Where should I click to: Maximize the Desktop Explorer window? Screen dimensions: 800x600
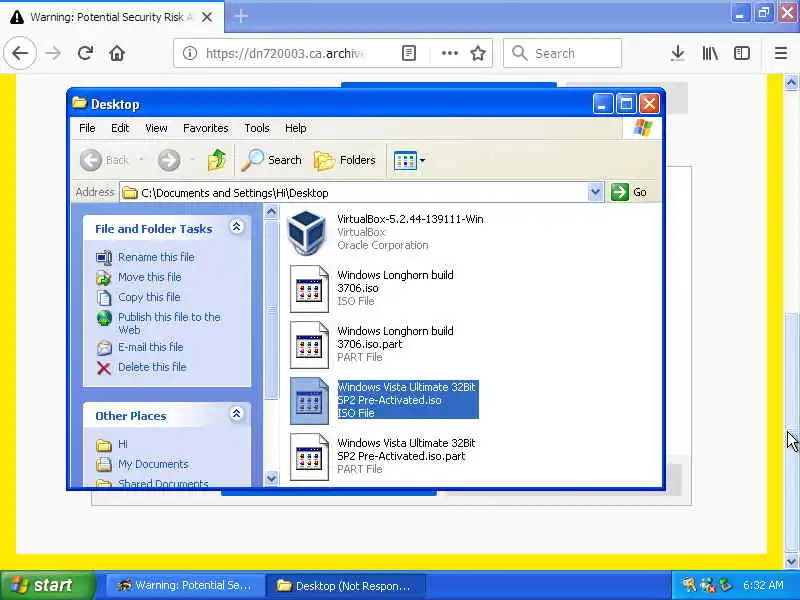626,104
